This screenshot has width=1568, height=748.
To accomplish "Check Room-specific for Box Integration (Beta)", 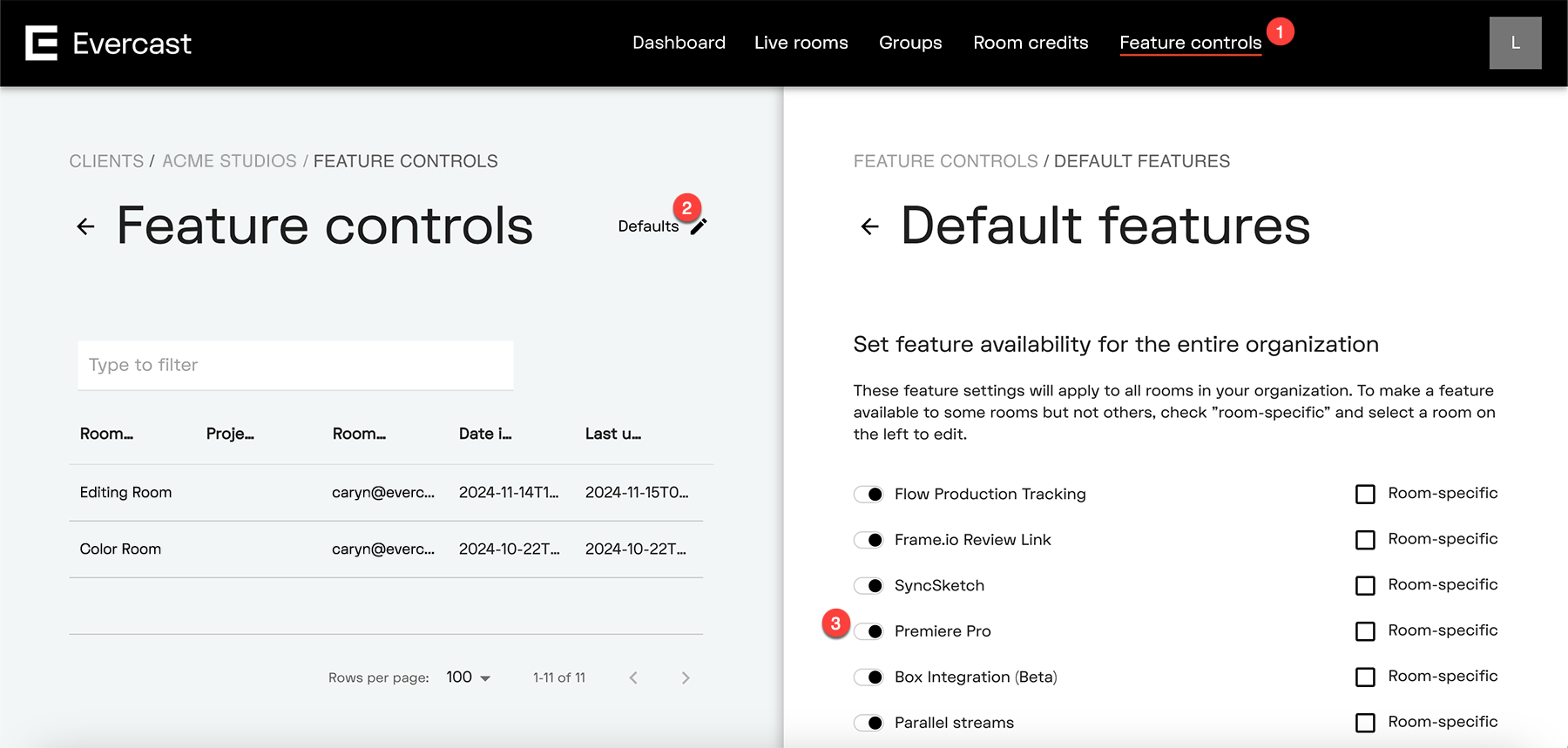I will (x=1365, y=677).
